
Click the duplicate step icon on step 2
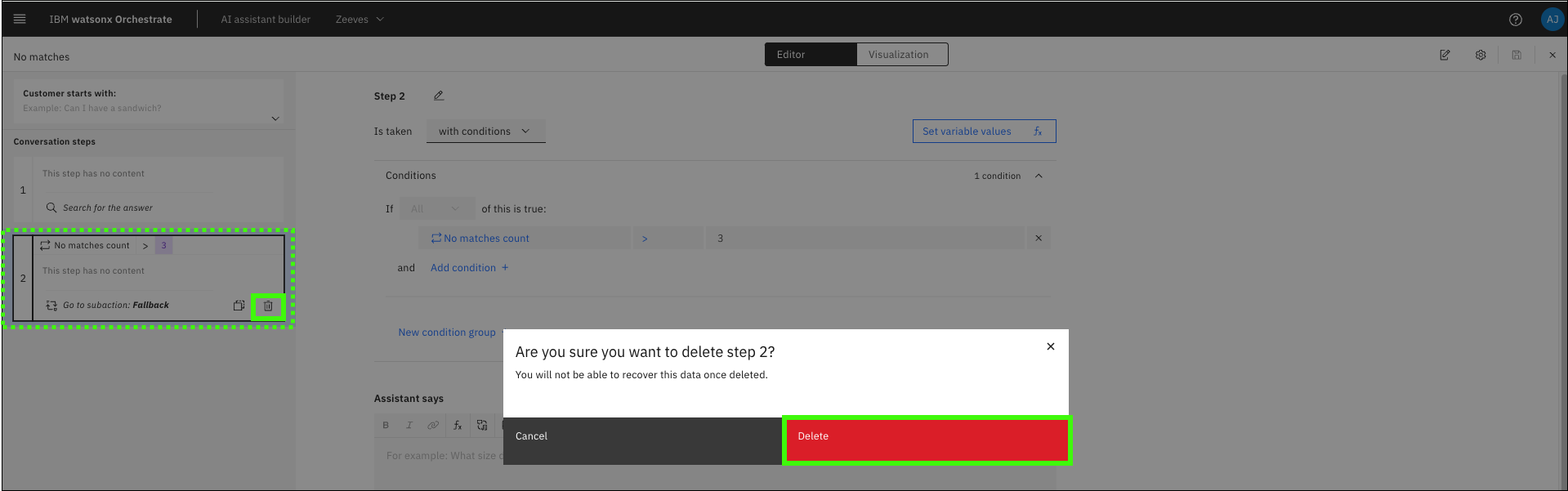coord(239,306)
